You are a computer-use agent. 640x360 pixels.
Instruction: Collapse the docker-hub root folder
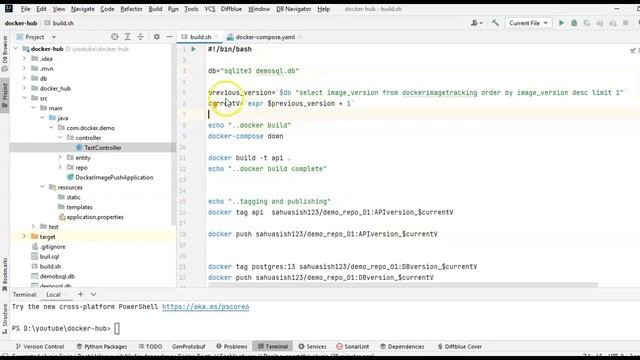(16, 49)
